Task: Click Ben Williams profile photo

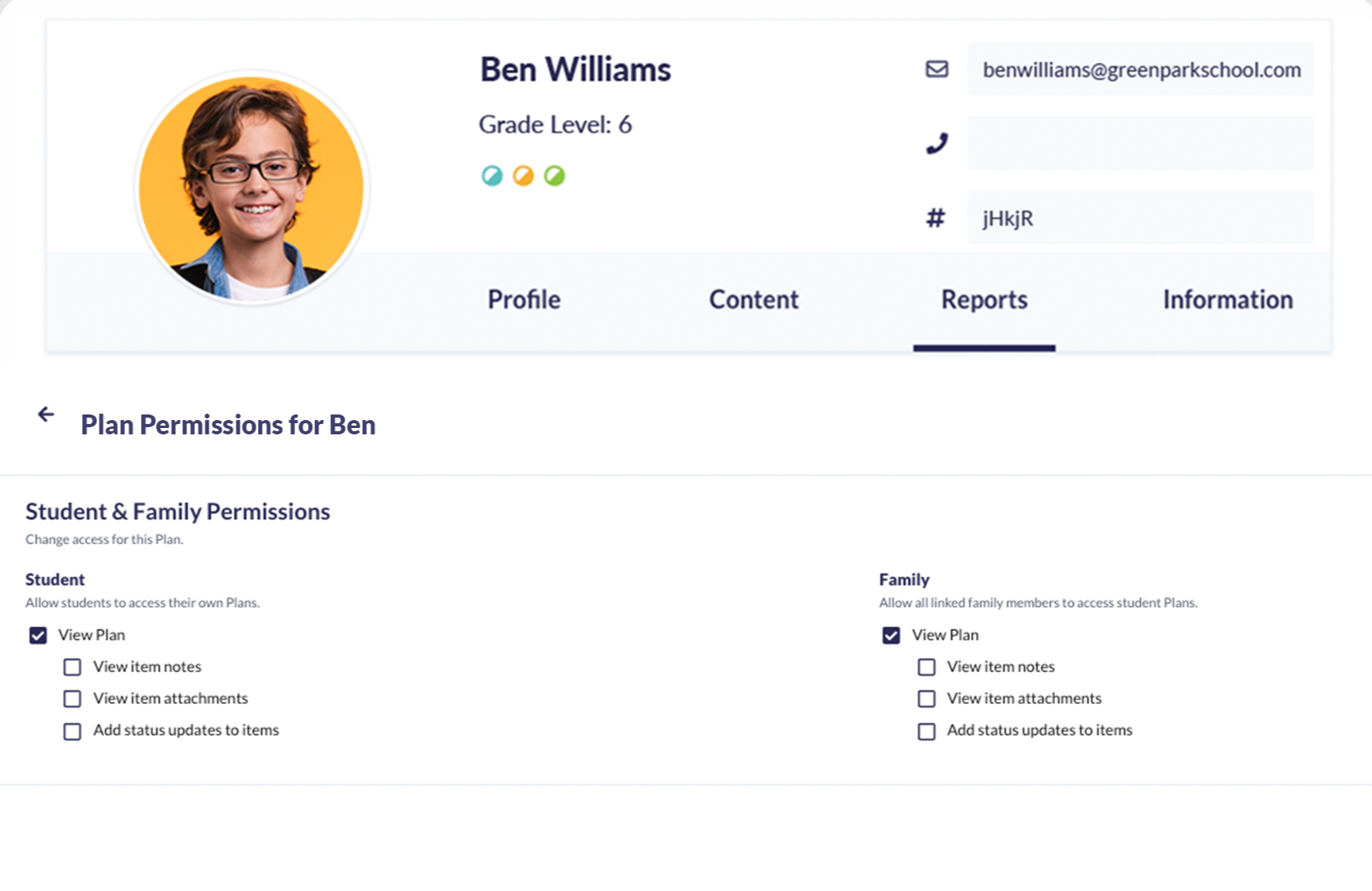Action: [x=251, y=189]
